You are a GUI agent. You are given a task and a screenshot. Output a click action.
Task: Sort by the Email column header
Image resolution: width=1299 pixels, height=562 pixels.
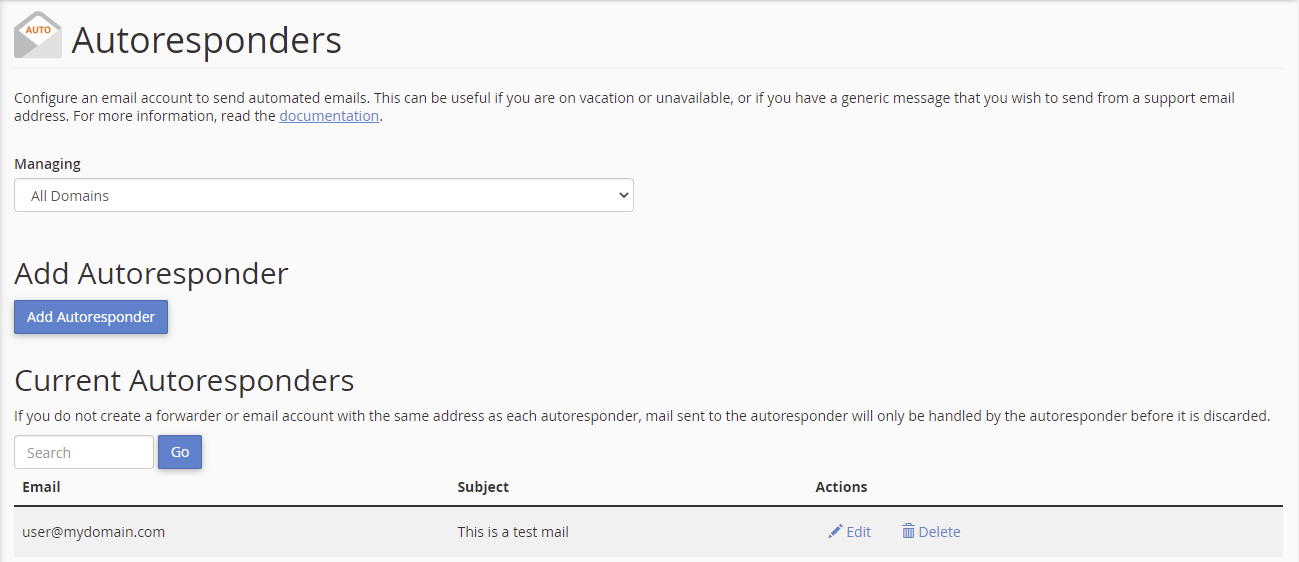41,487
